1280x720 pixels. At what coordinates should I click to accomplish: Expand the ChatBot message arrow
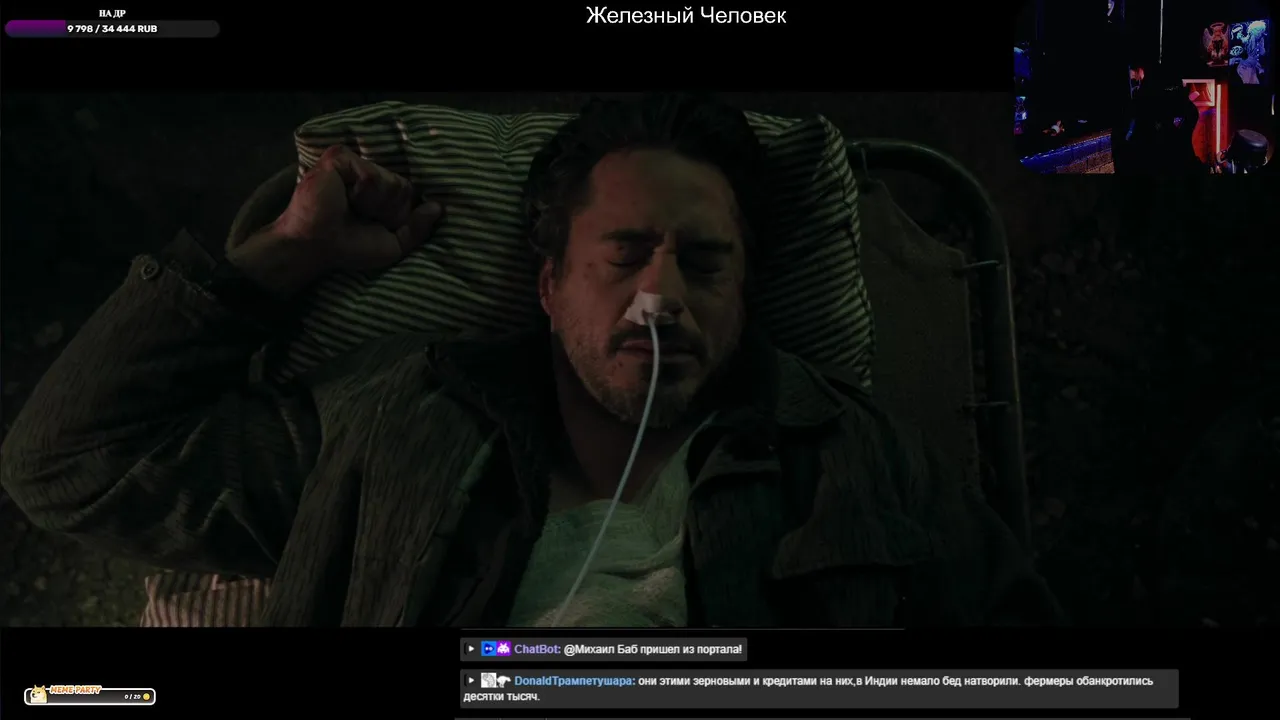point(471,649)
